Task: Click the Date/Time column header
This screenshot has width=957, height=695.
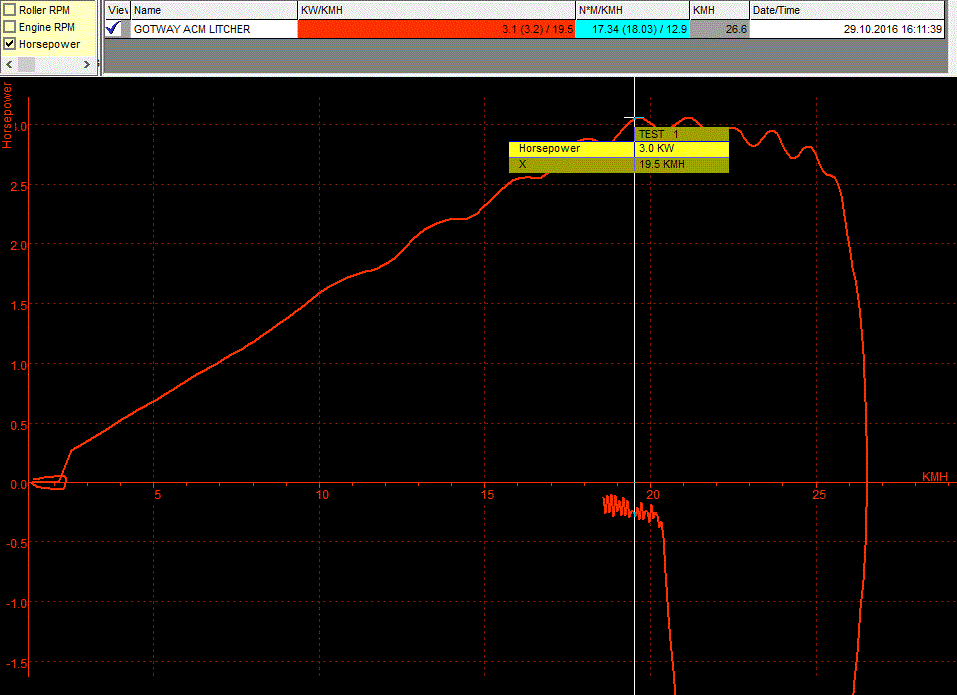Action: coord(846,10)
